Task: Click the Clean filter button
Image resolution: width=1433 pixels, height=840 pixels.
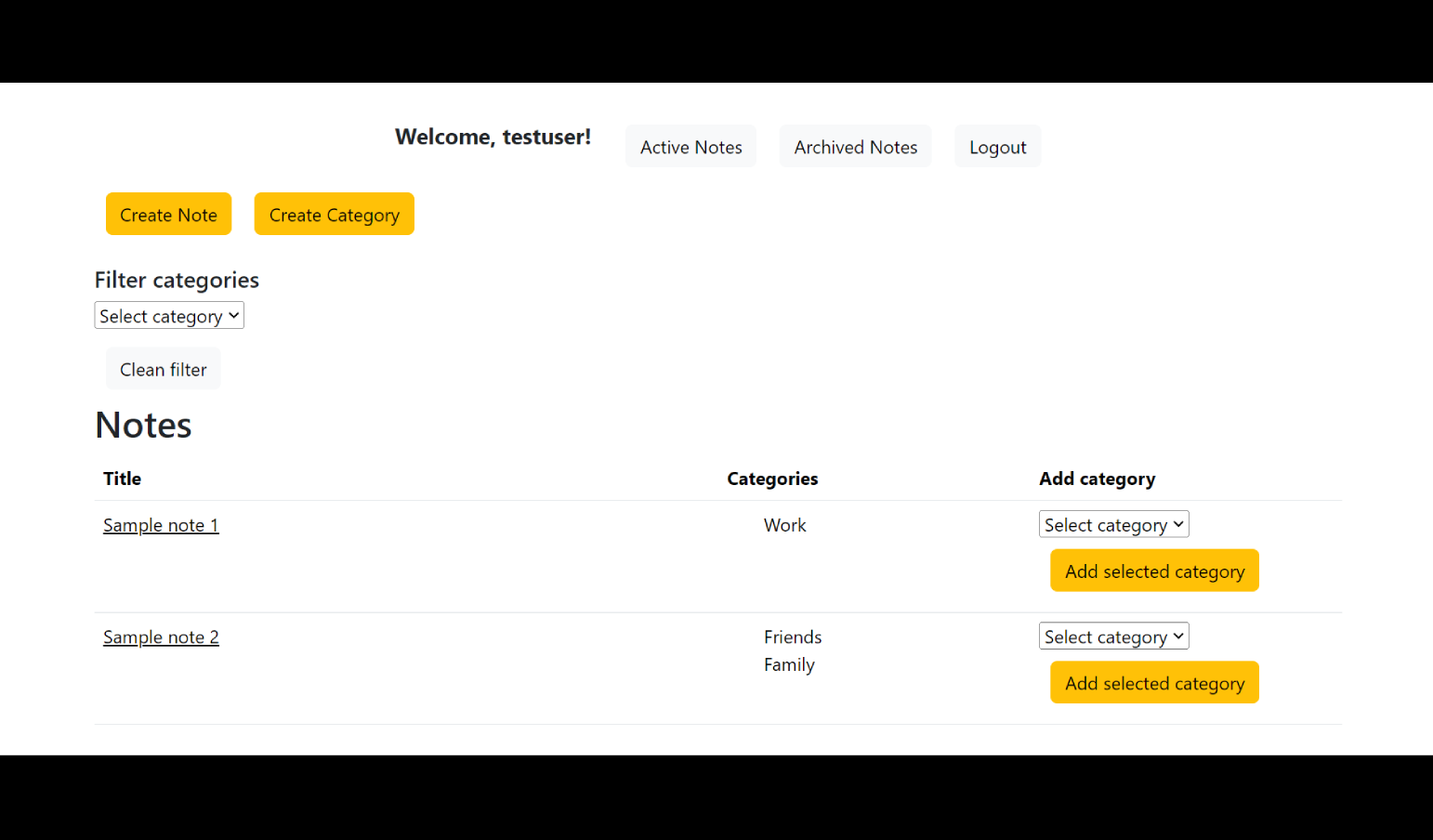Action: point(164,369)
